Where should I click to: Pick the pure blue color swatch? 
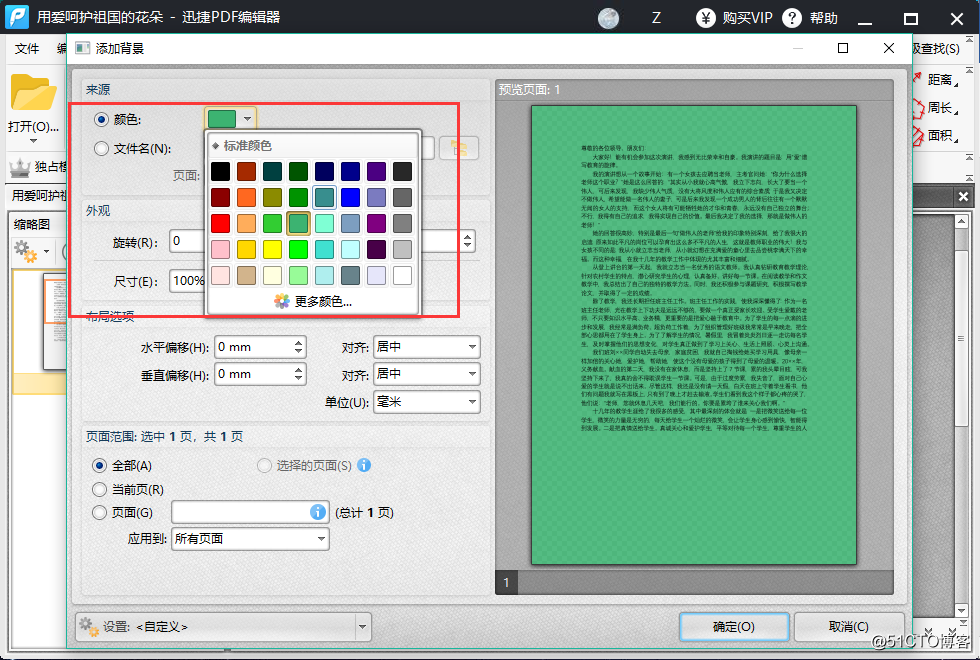click(351, 197)
